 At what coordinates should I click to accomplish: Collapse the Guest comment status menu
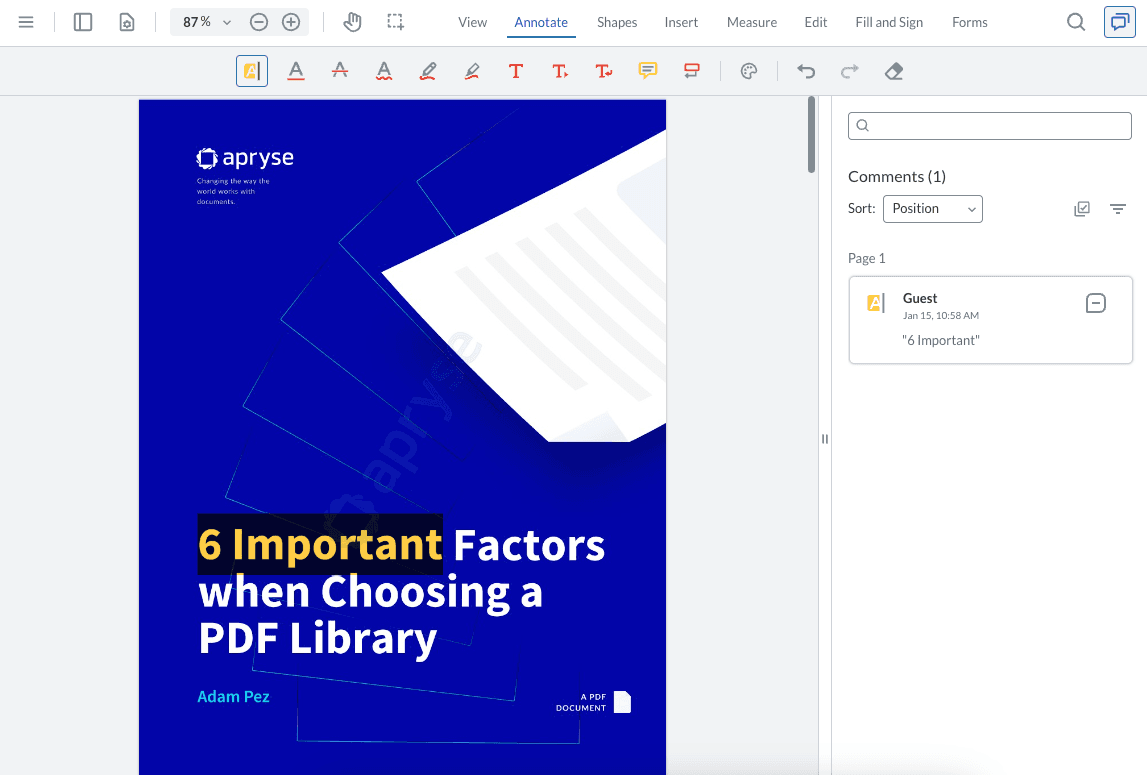click(1096, 303)
